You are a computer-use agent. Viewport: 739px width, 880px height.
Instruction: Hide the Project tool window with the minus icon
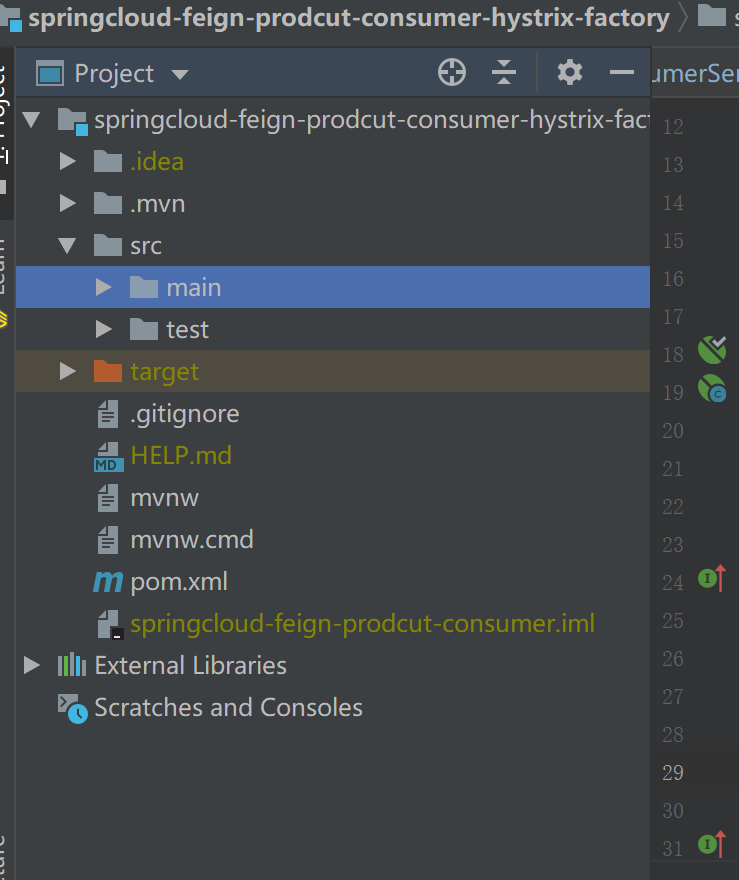622,72
